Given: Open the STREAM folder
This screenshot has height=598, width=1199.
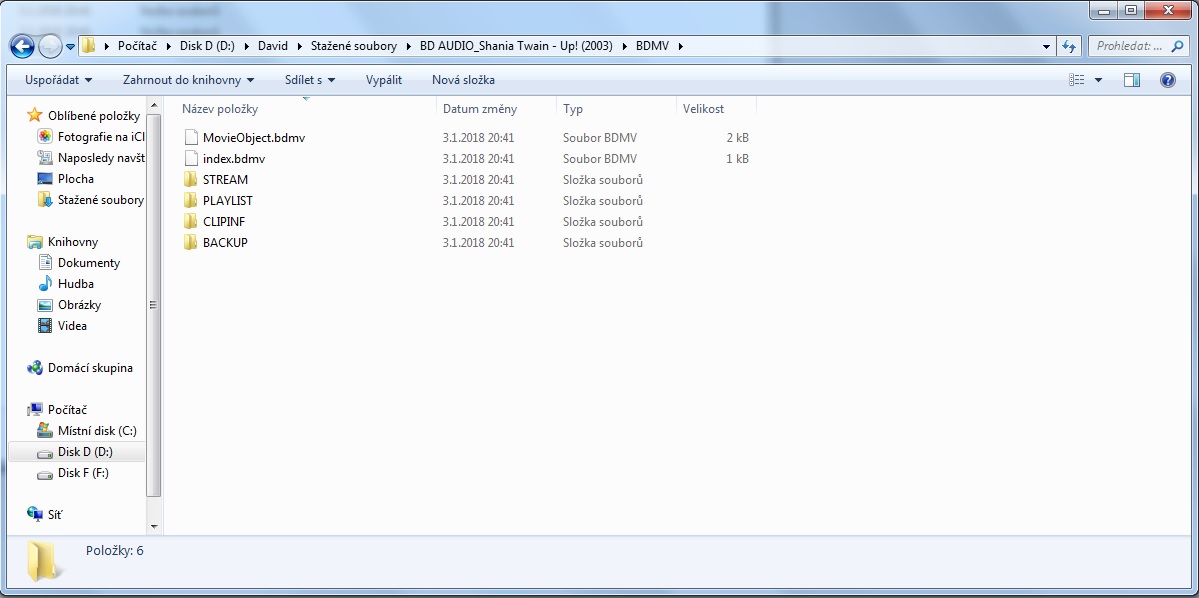Looking at the screenshot, I should [x=225, y=180].
